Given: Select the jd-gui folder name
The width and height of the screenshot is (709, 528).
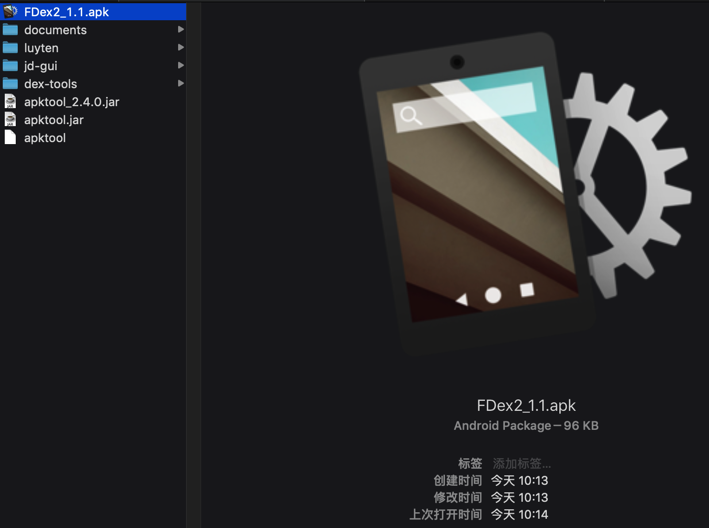Looking at the screenshot, I should [41, 66].
